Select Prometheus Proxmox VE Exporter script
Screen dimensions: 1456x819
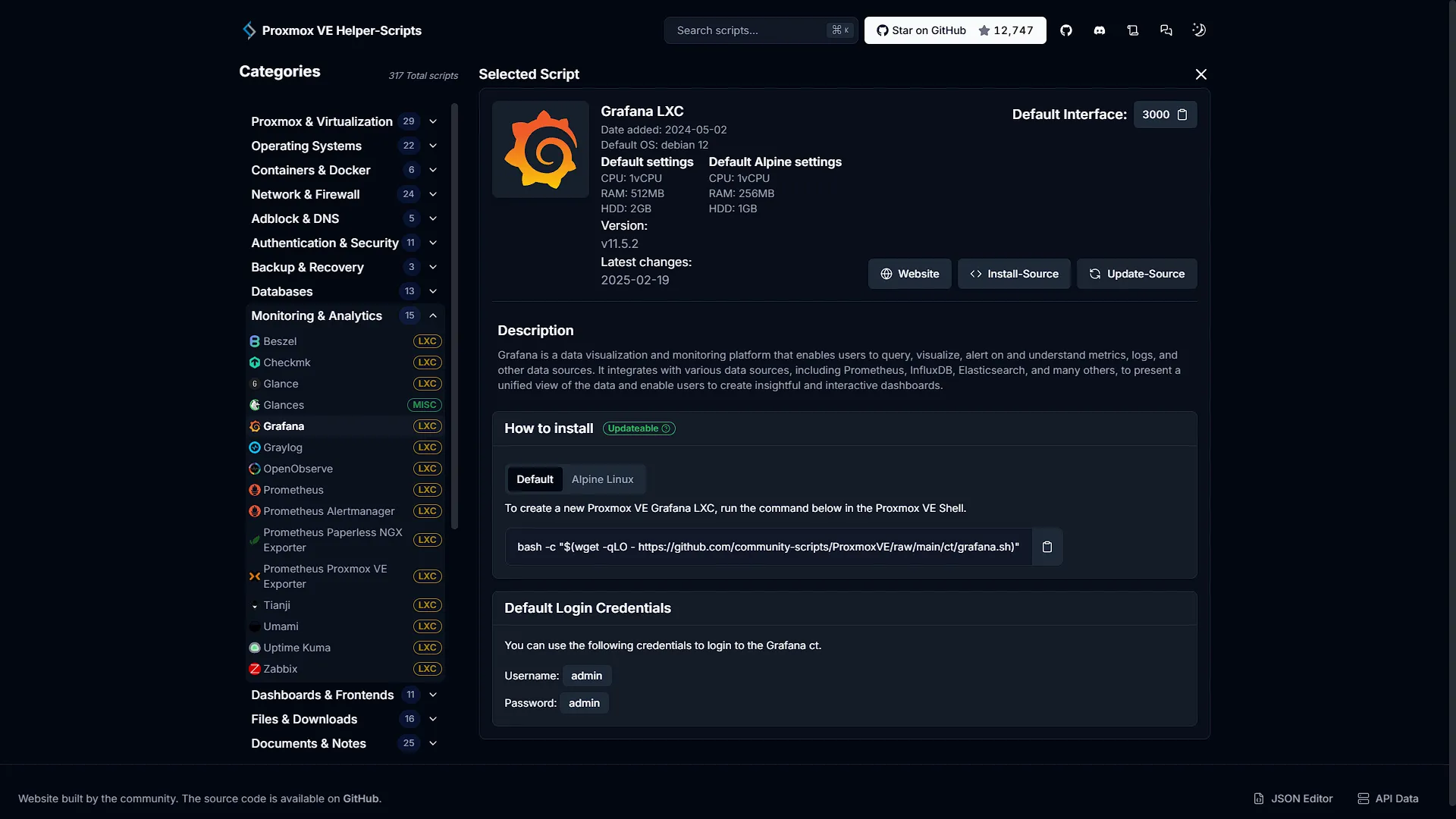point(345,576)
